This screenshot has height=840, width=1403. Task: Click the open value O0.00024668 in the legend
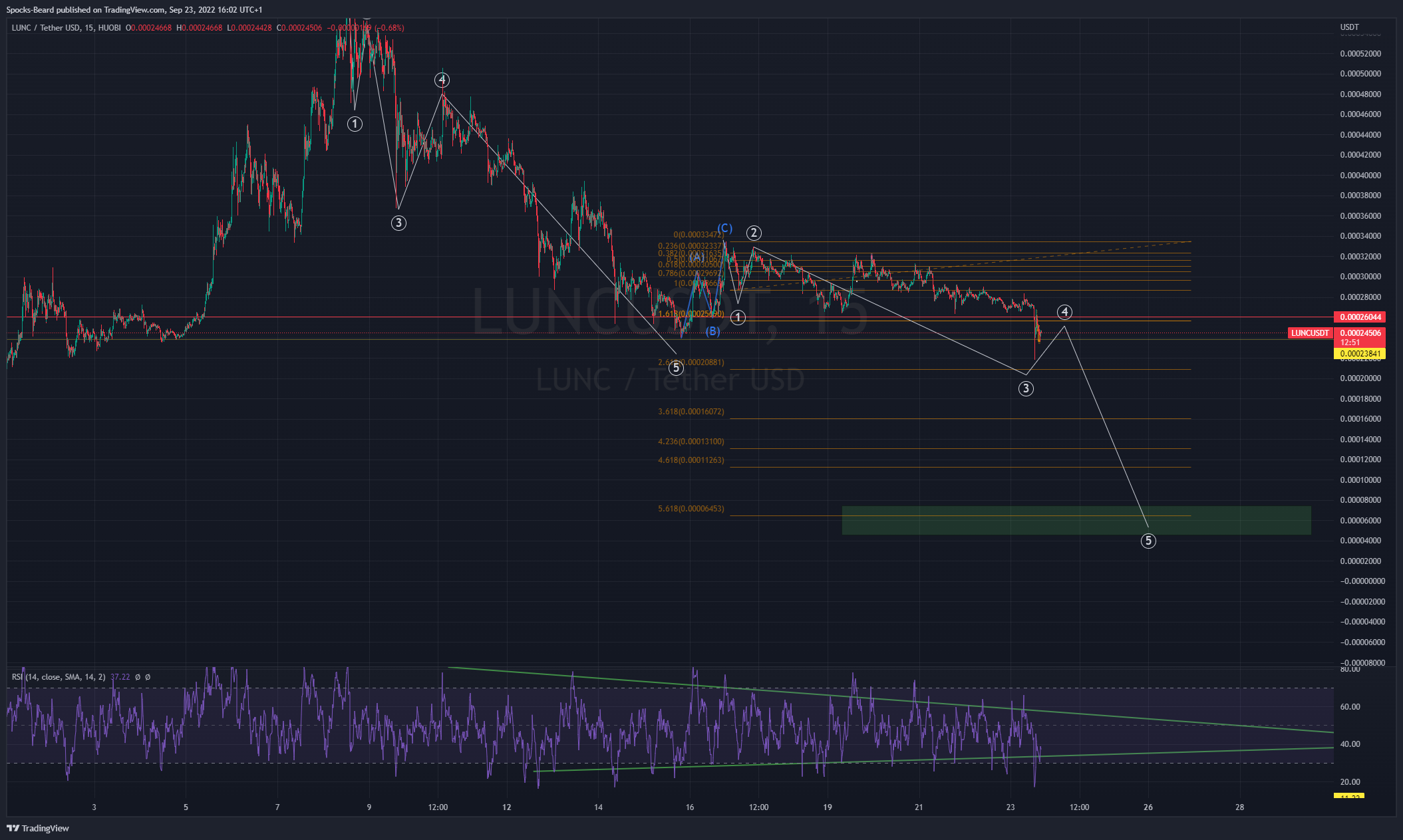point(149,28)
